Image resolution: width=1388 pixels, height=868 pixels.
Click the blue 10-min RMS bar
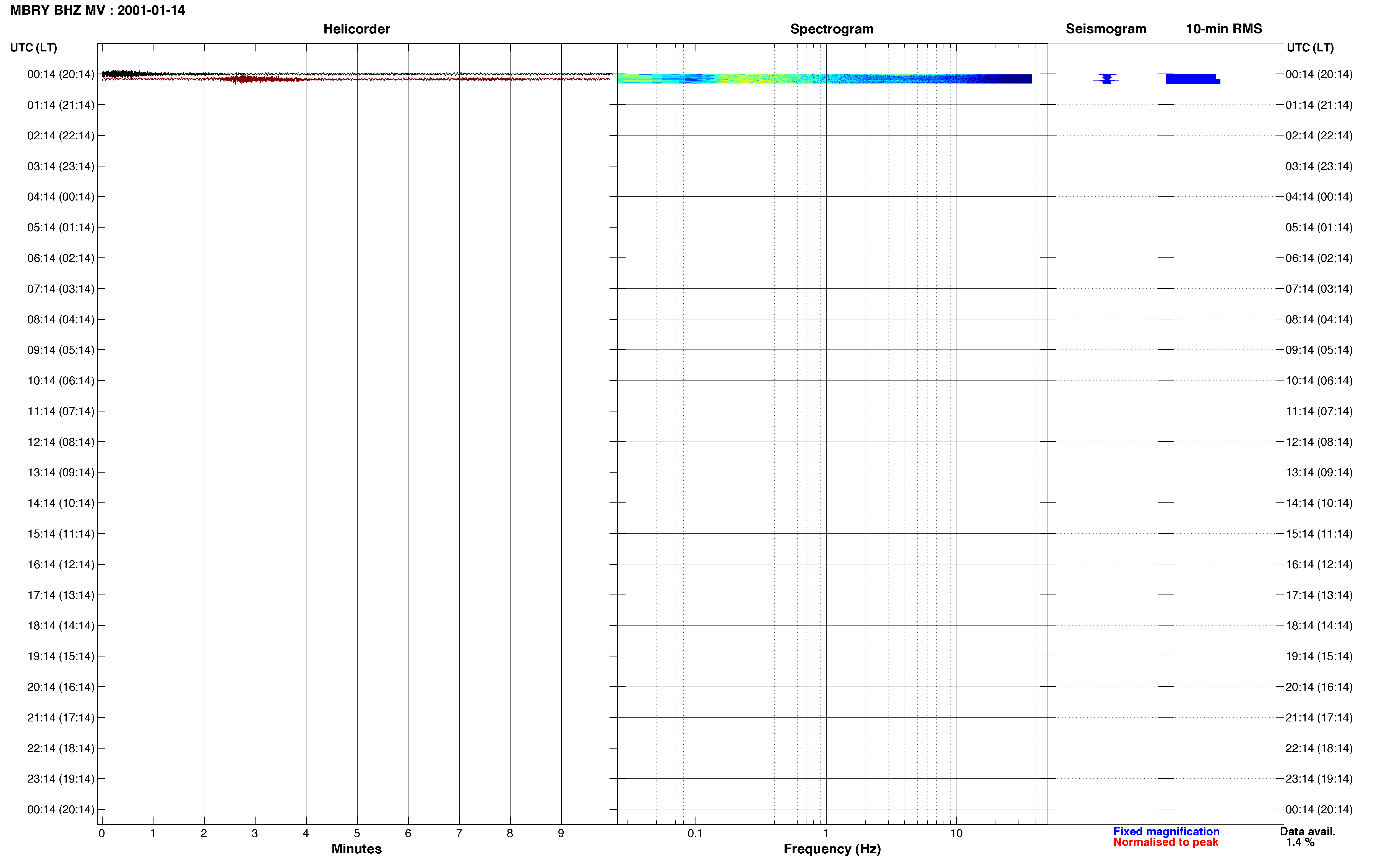tap(1193, 79)
